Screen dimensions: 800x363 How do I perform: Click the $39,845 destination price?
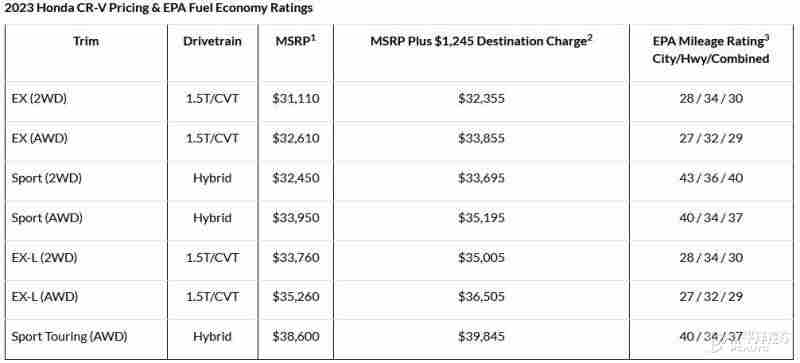[481, 337]
